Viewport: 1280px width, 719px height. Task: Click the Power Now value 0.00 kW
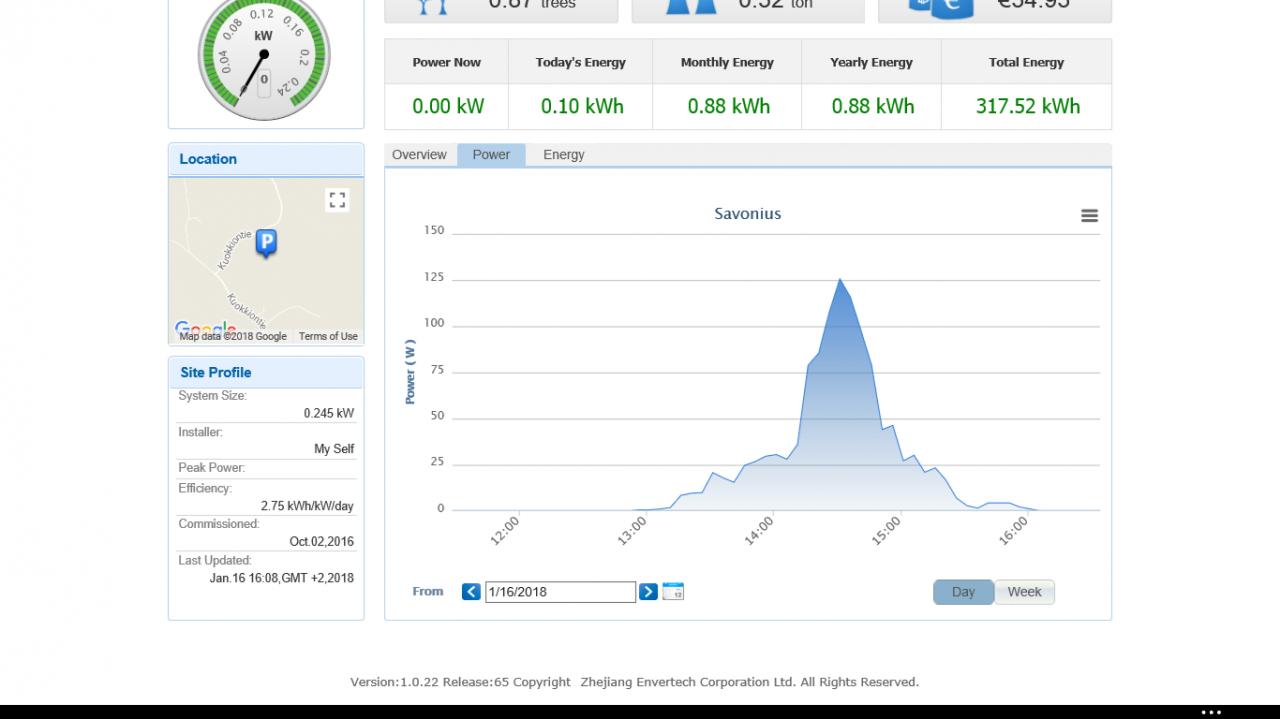click(x=447, y=106)
